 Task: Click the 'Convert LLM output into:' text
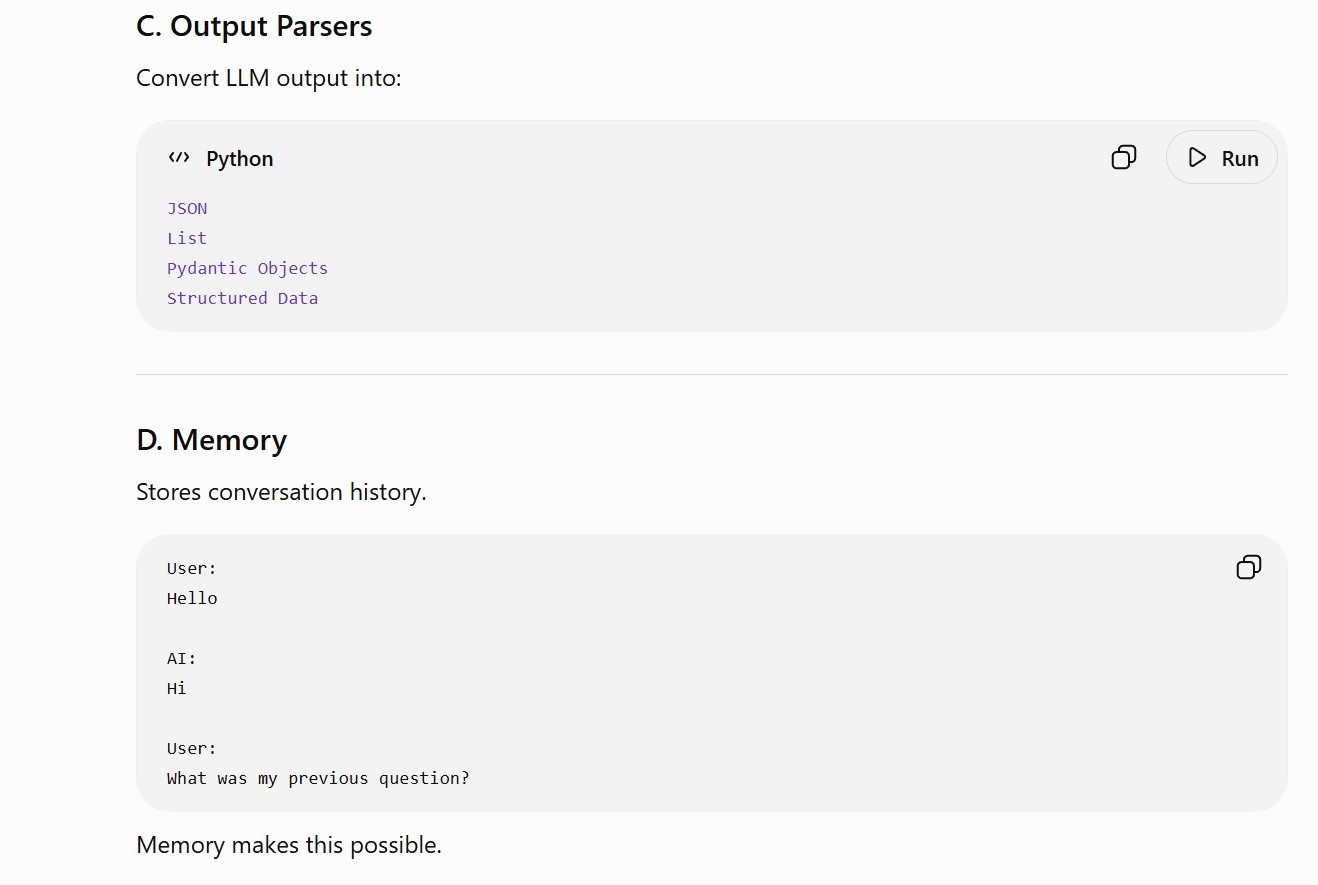268,78
